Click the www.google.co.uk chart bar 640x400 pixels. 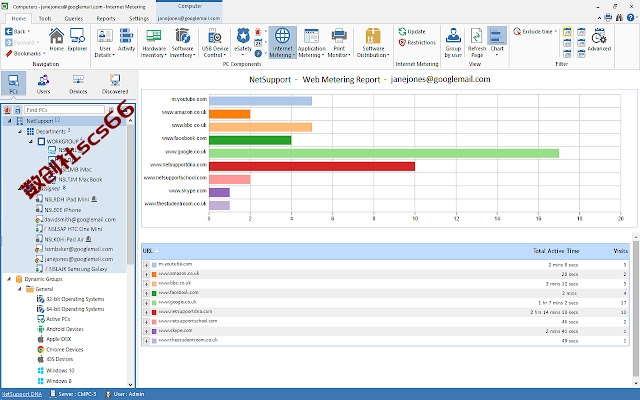pyautogui.click(x=384, y=153)
